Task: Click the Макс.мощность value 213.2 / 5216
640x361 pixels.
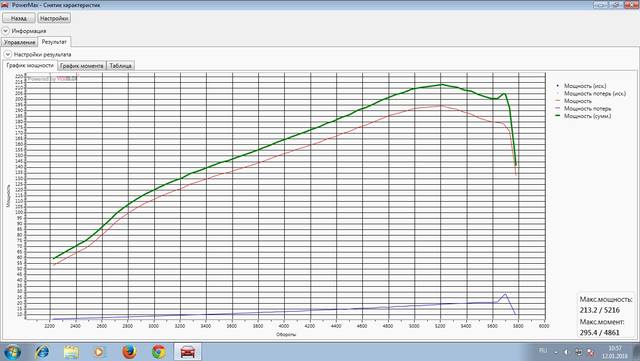Action: [x=600, y=310]
